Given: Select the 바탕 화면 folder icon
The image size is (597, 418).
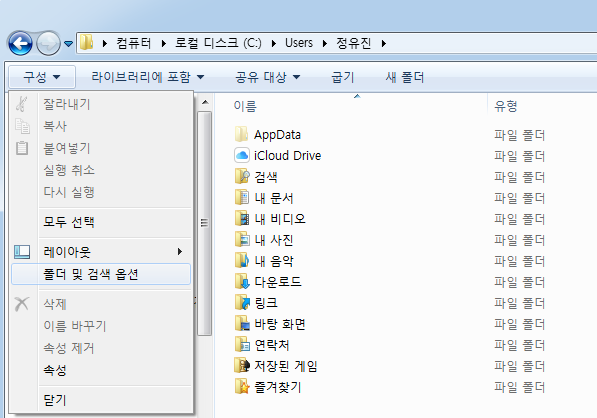Looking at the screenshot, I should click(x=242, y=324).
